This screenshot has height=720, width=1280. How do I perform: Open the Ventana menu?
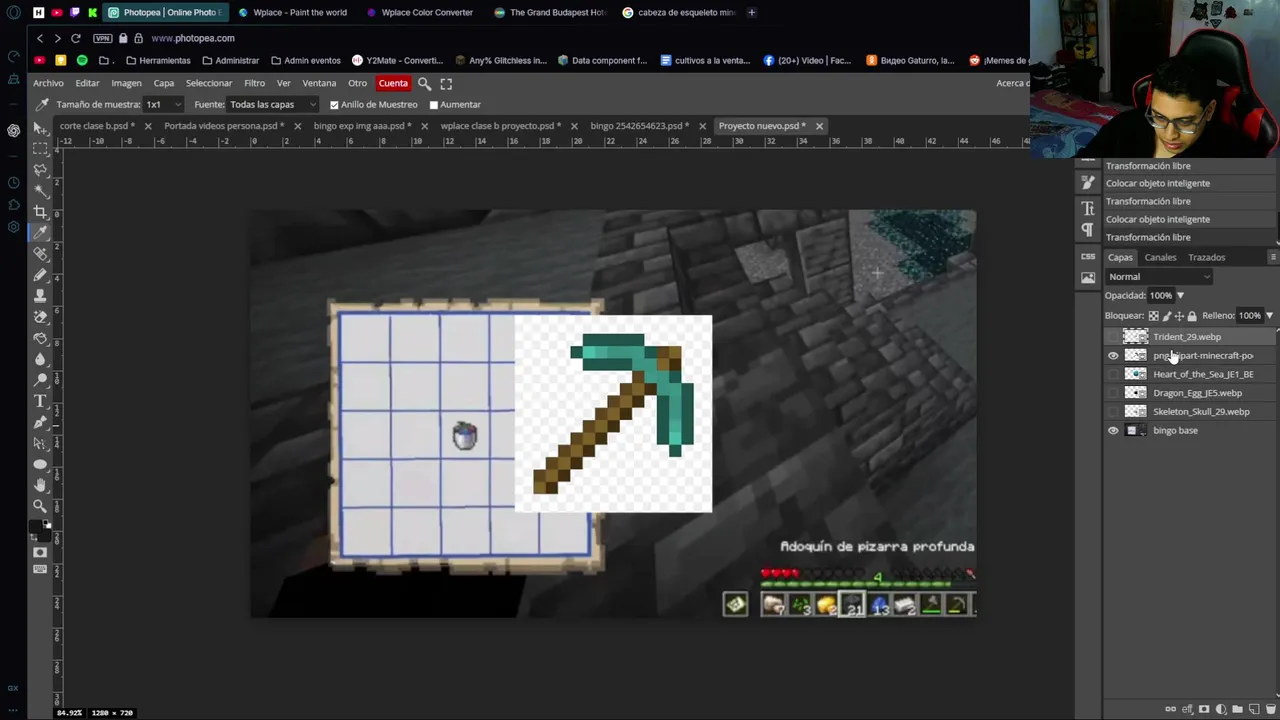[x=319, y=84]
